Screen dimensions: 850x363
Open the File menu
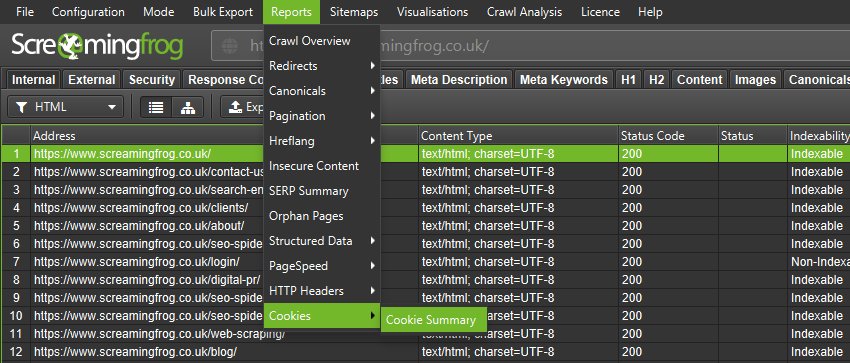(x=25, y=11)
